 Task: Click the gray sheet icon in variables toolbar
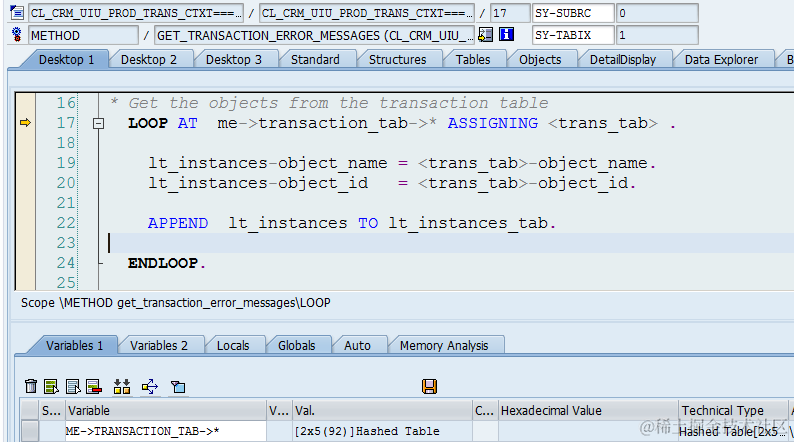[x=73, y=387]
